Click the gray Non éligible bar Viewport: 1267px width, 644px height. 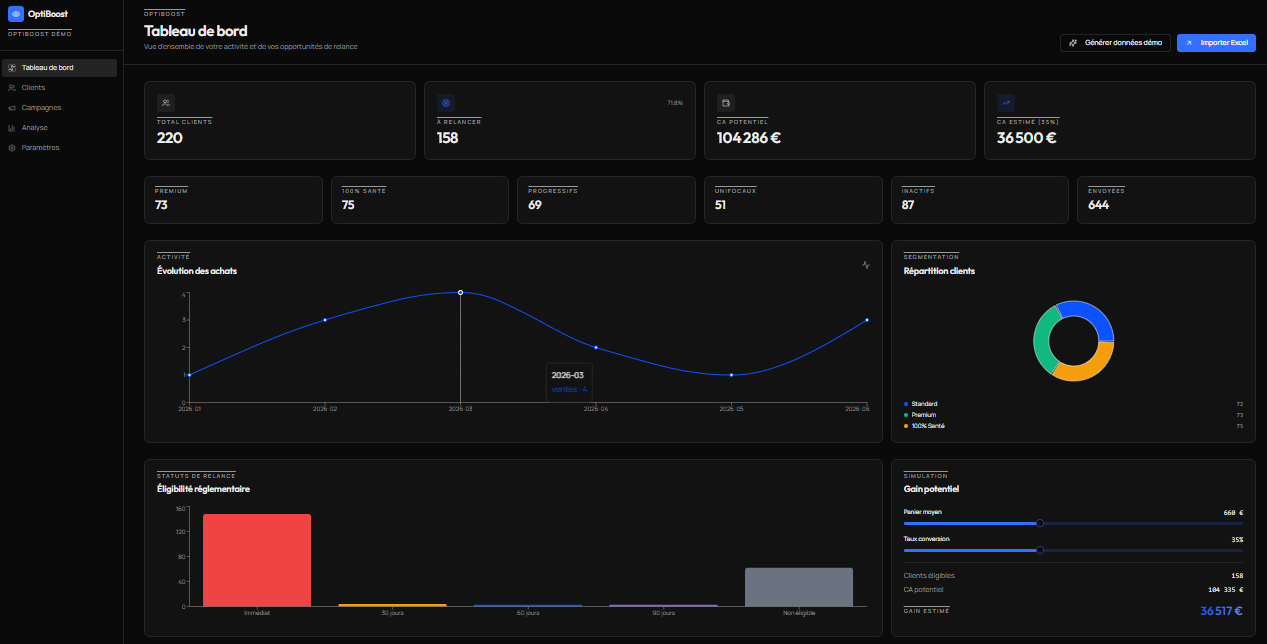pos(799,587)
